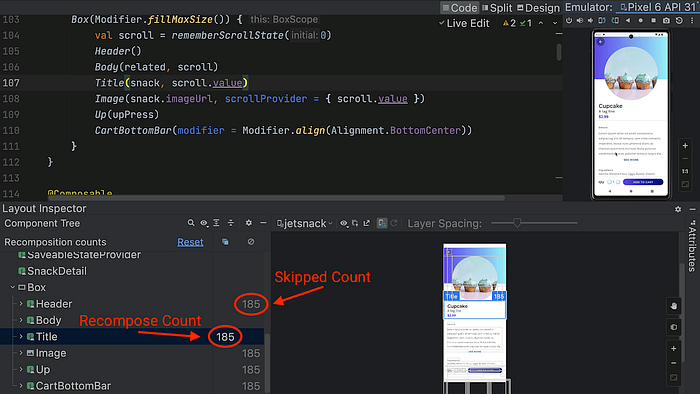Select the pan hand tool icon
700x394 pixels.
pyautogui.click(x=674, y=306)
